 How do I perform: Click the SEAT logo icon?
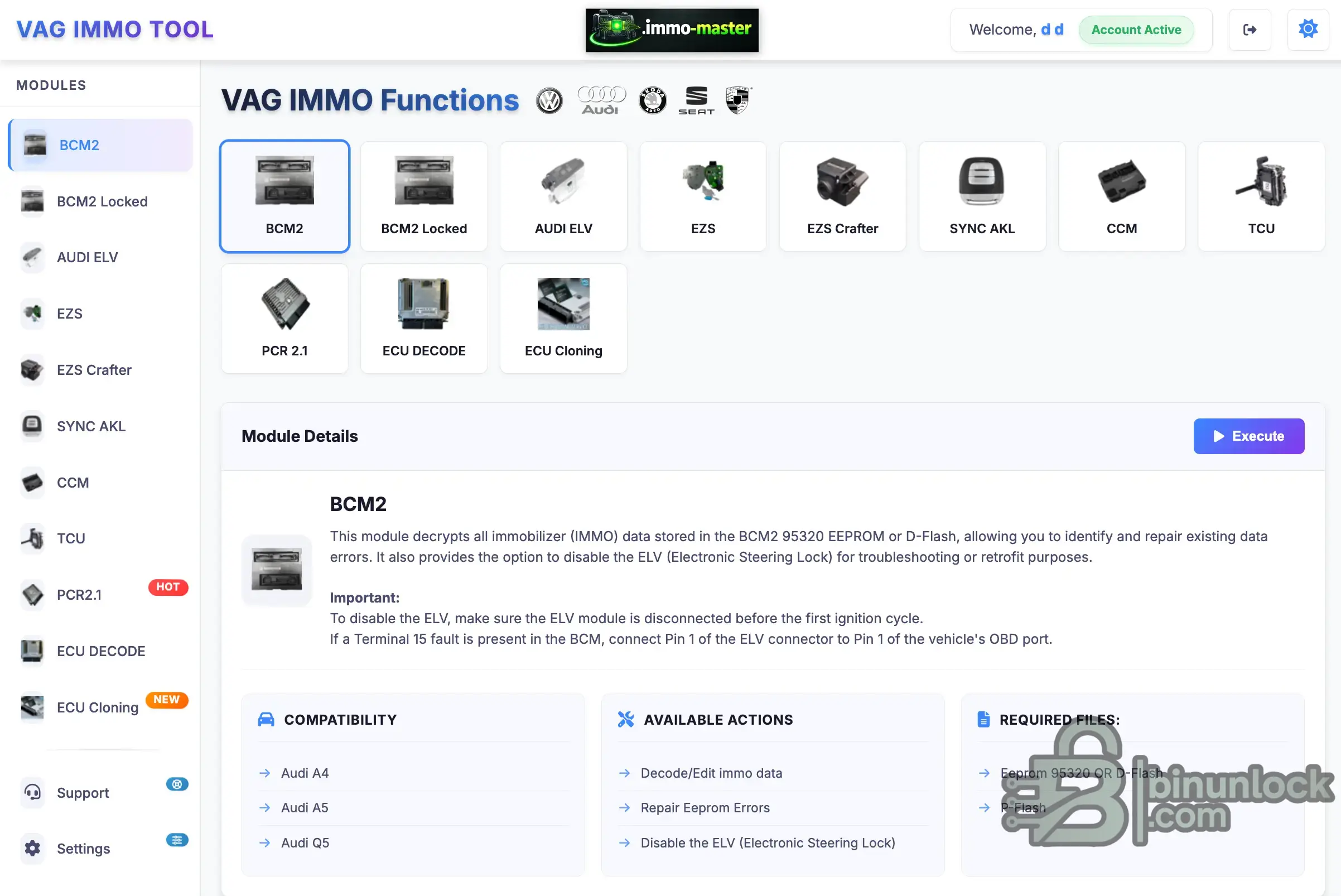pos(696,99)
